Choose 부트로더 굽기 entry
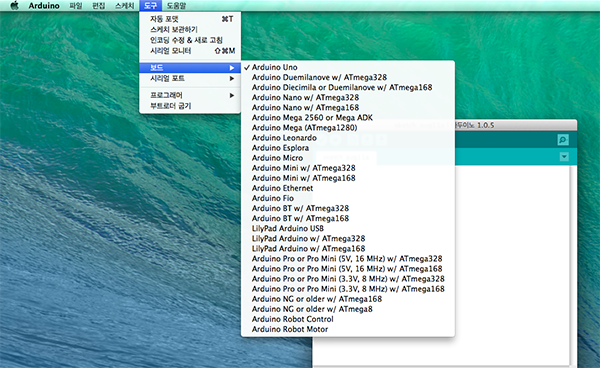Viewport: 600px width, 368px height. [x=190, y=106]
